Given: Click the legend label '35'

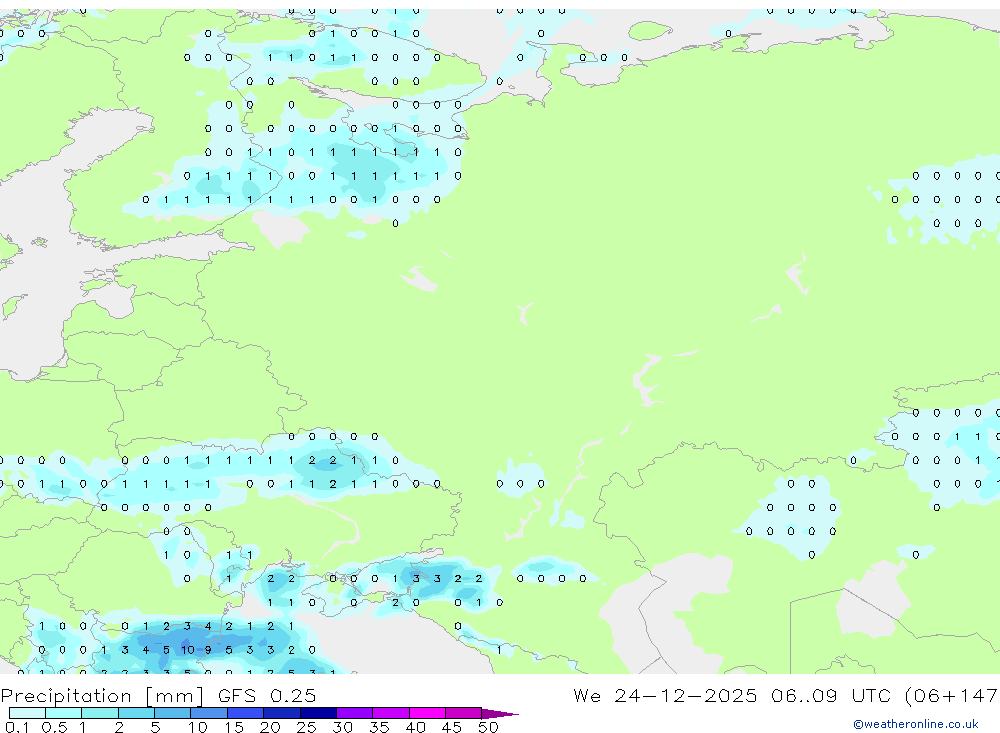Looking at the screenshot, I should [x=379, y=727].
